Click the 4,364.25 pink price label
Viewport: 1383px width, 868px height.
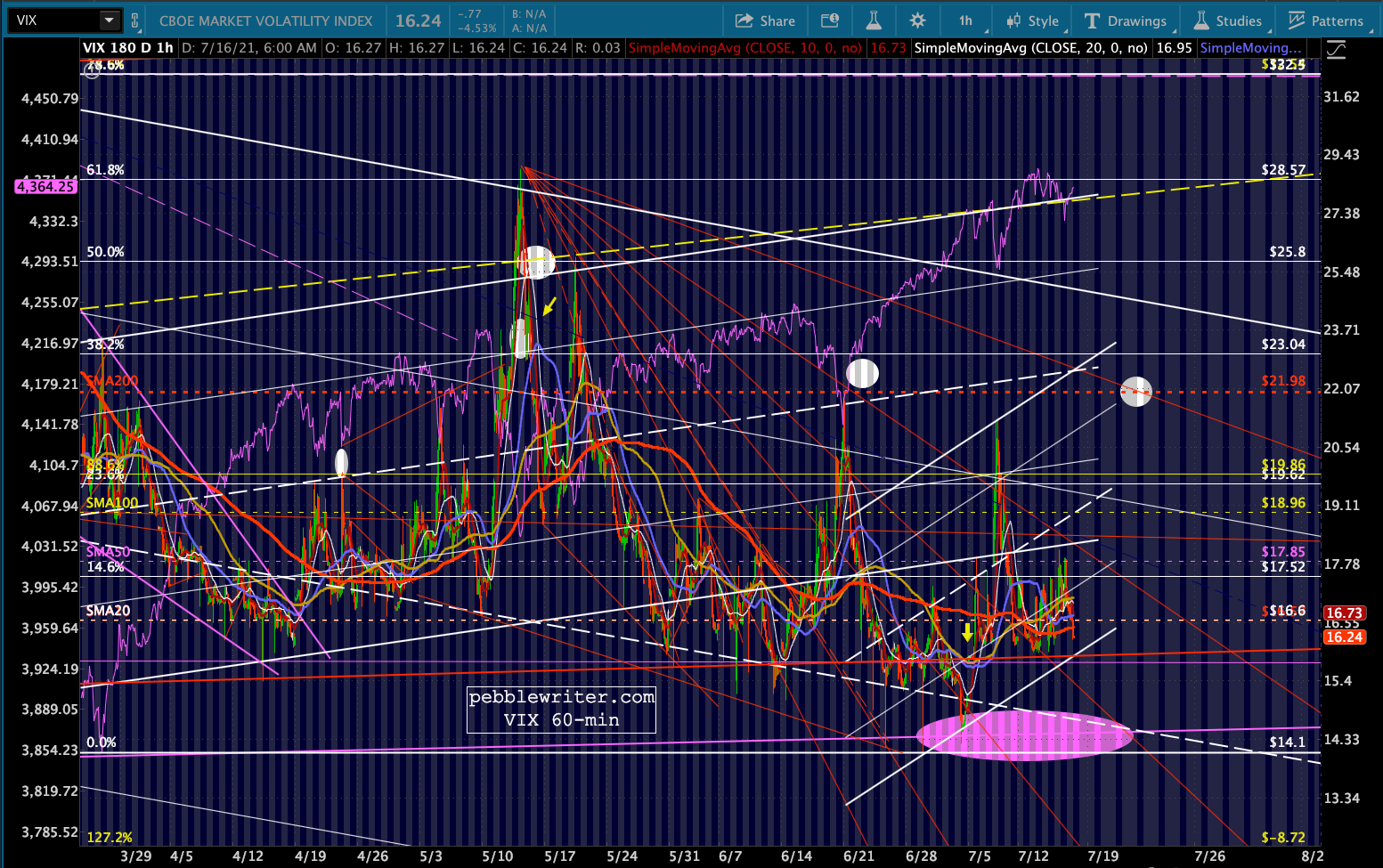tap(45, 187)
